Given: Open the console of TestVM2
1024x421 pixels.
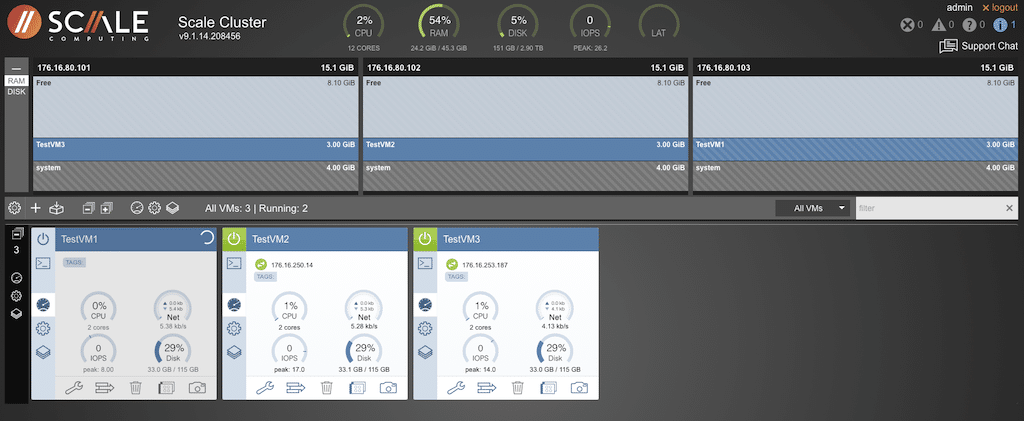Looking at the screenshot, I should pos(234,263).
